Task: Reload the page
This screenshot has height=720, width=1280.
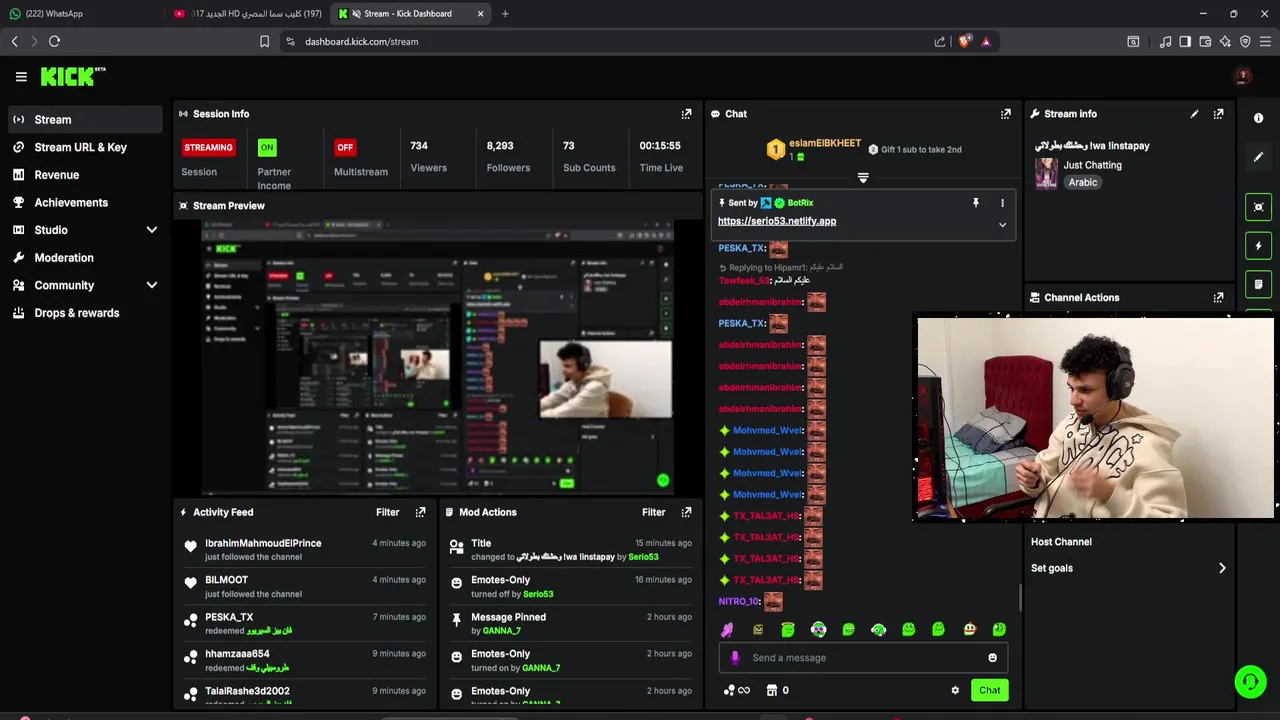Action: pos(54,41)
